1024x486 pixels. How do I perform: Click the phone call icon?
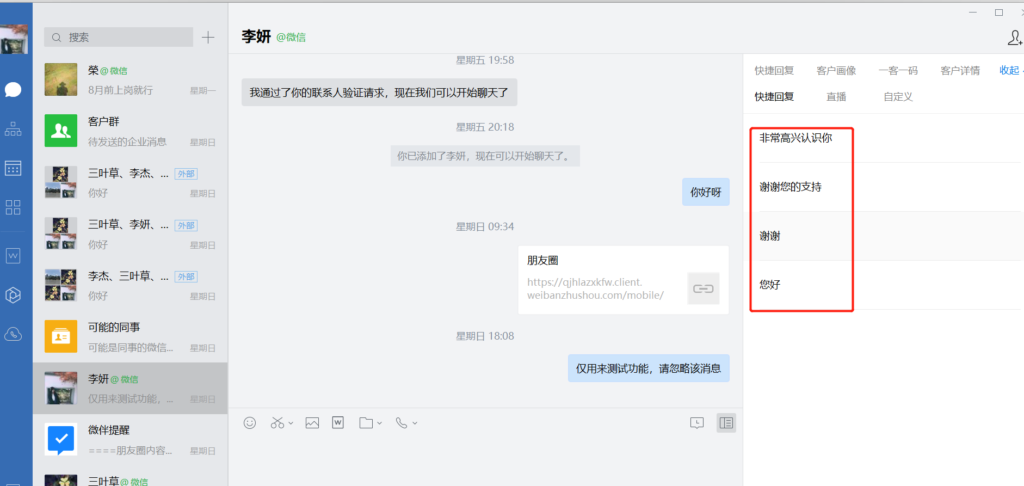tap(402, 423)
